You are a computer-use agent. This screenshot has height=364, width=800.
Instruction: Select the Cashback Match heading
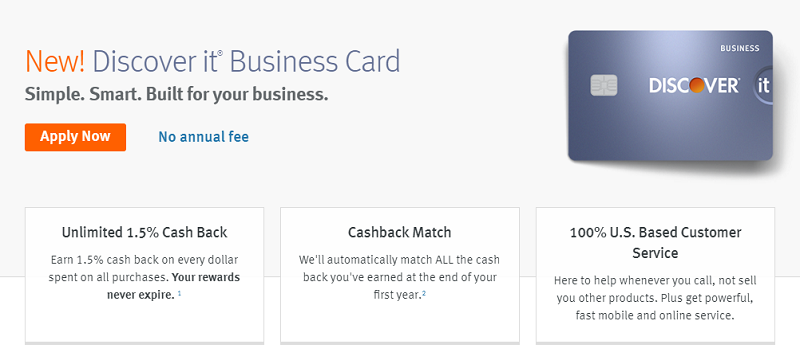(399, 232)
